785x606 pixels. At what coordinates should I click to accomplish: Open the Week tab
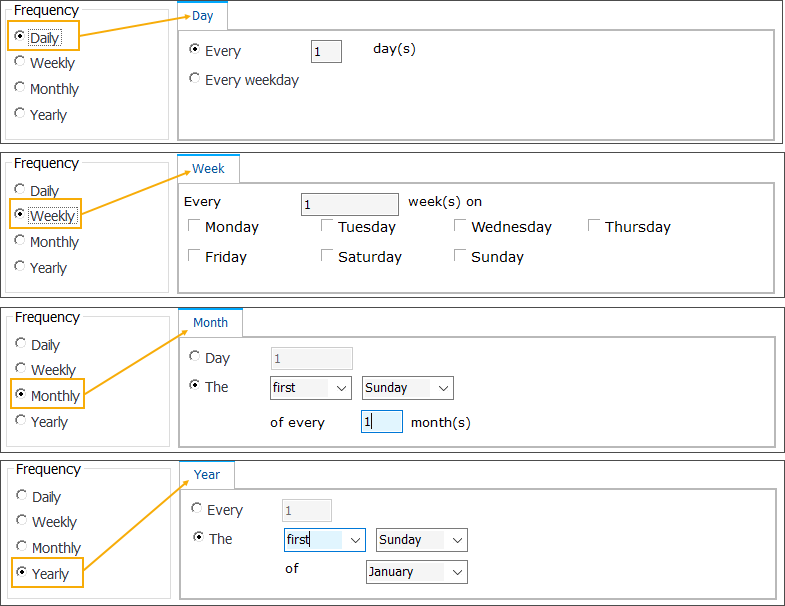point(208,169)
